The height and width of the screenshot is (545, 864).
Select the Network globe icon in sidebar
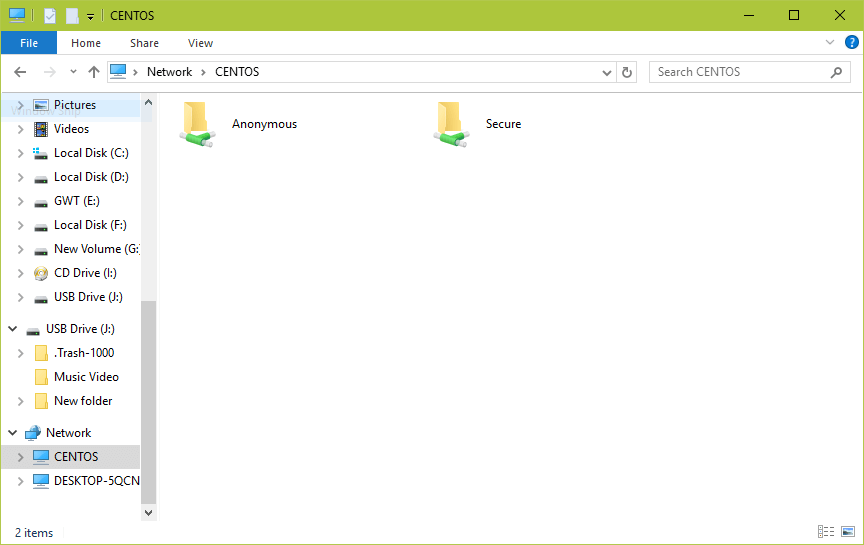pos(33,433)
